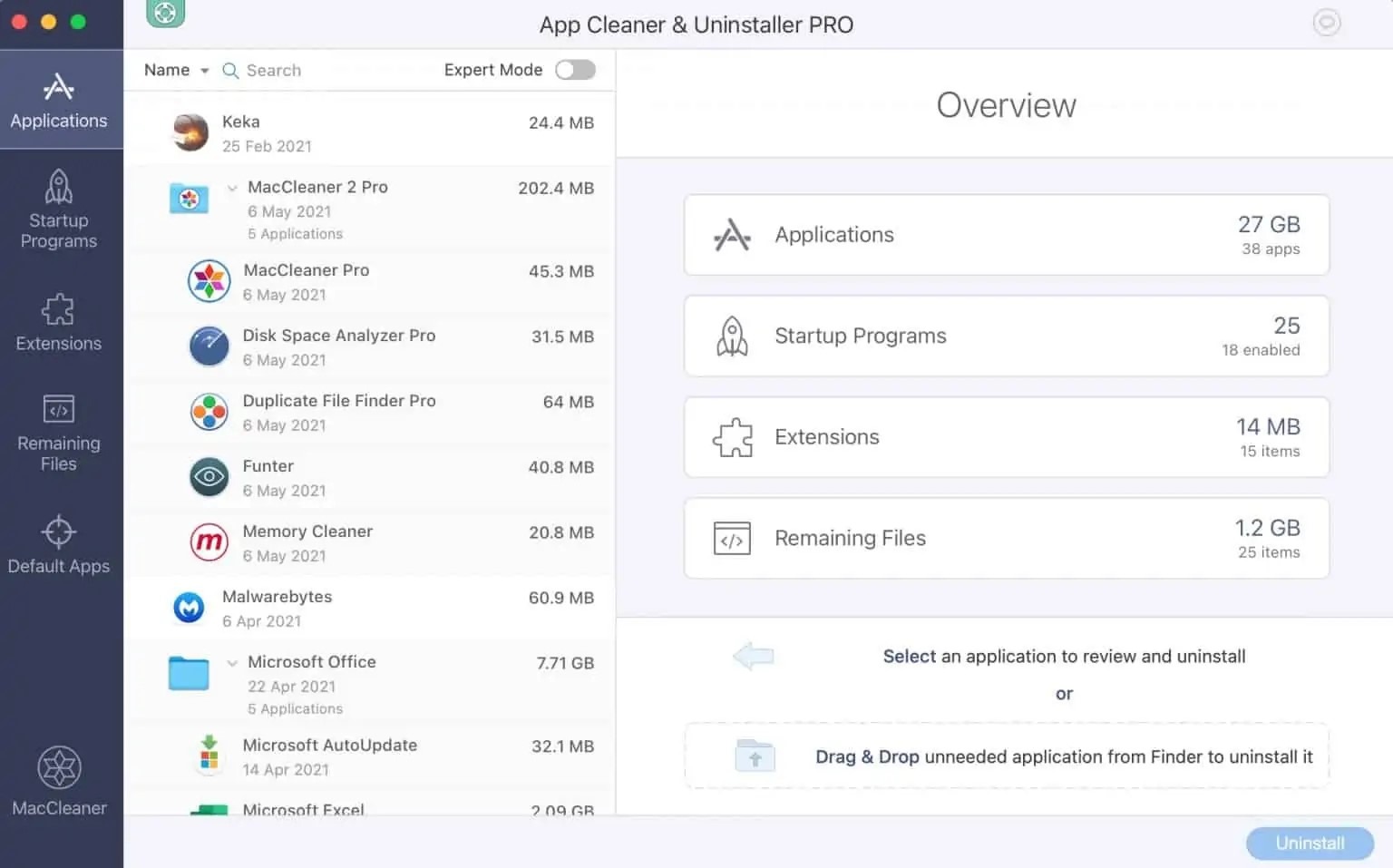Click the 27 GB Applications total
The image size is (1393, 868).
tap(1269, 224)
